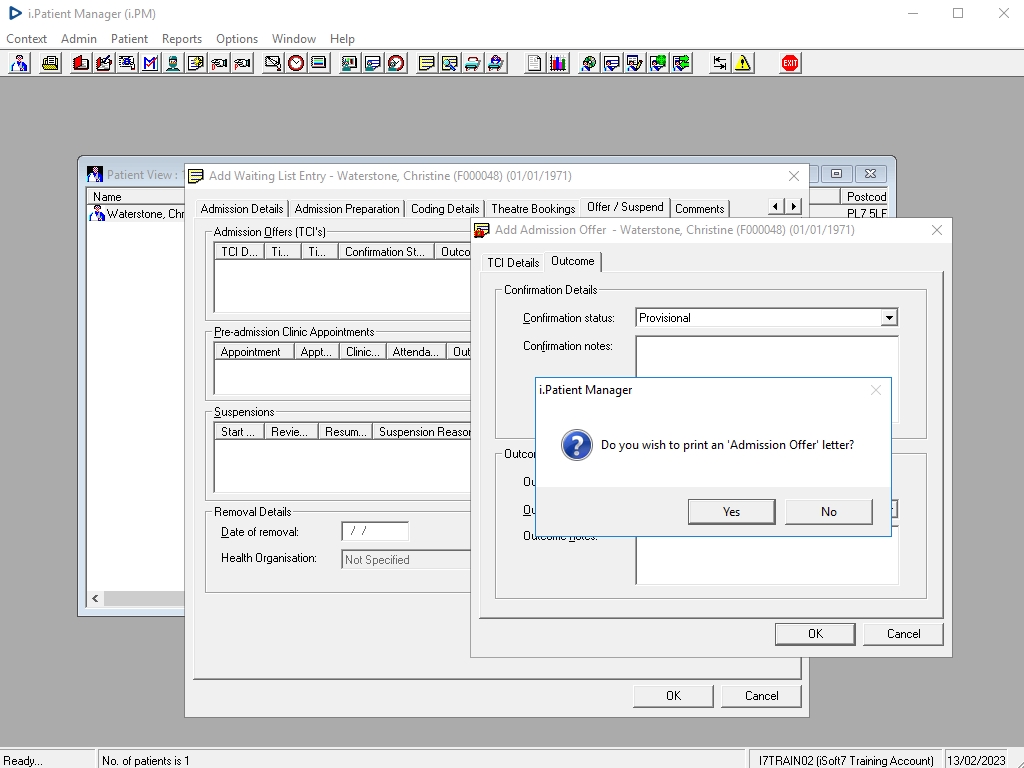1024x768 pixels.
Task: Click the red clock toolbar icon
Action: tap(296, 63)
